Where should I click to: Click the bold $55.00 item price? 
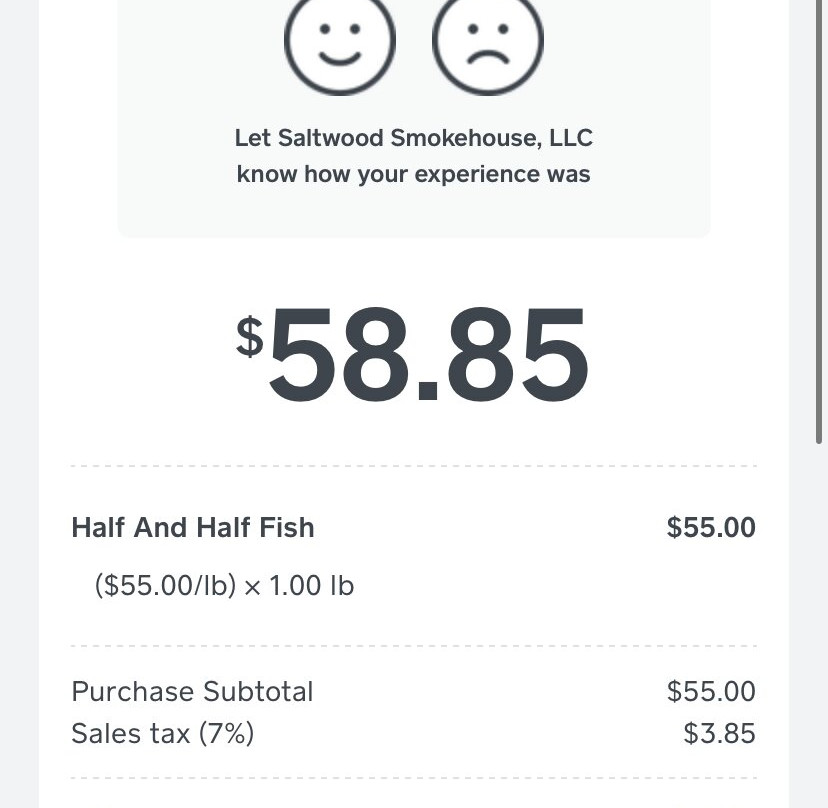711,528
